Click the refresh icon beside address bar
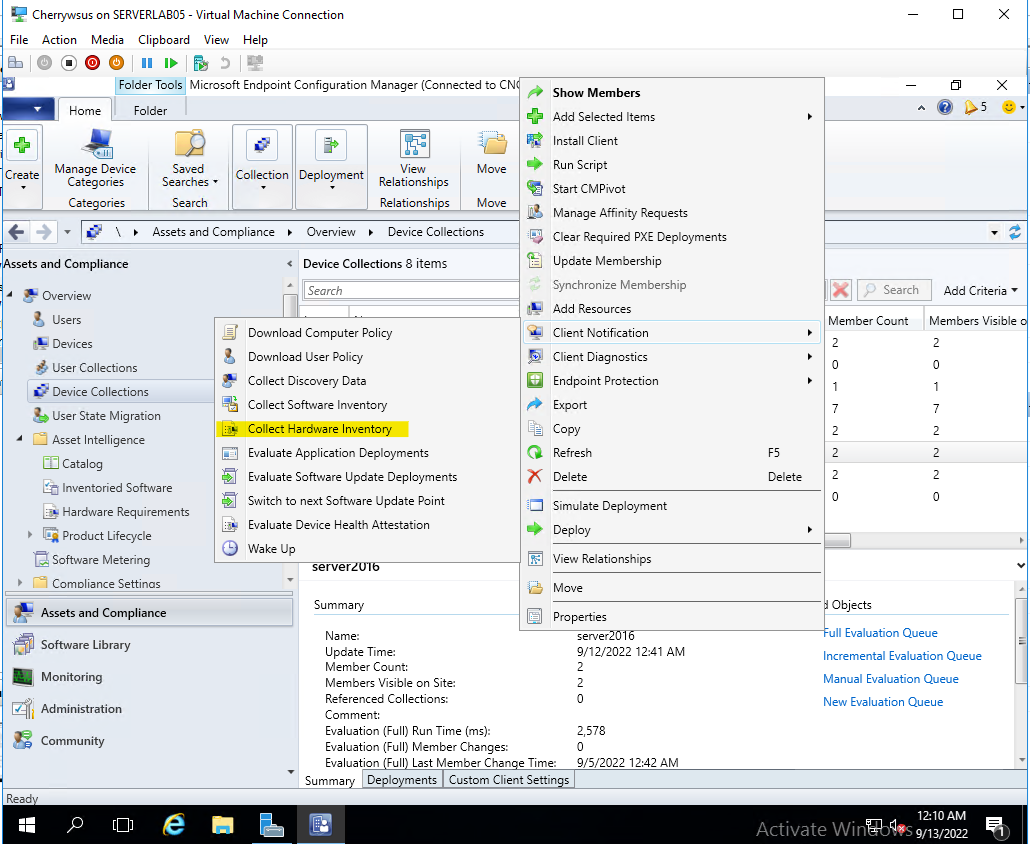This screenshot has height=844, width=1030. (x=1015, y=232)
